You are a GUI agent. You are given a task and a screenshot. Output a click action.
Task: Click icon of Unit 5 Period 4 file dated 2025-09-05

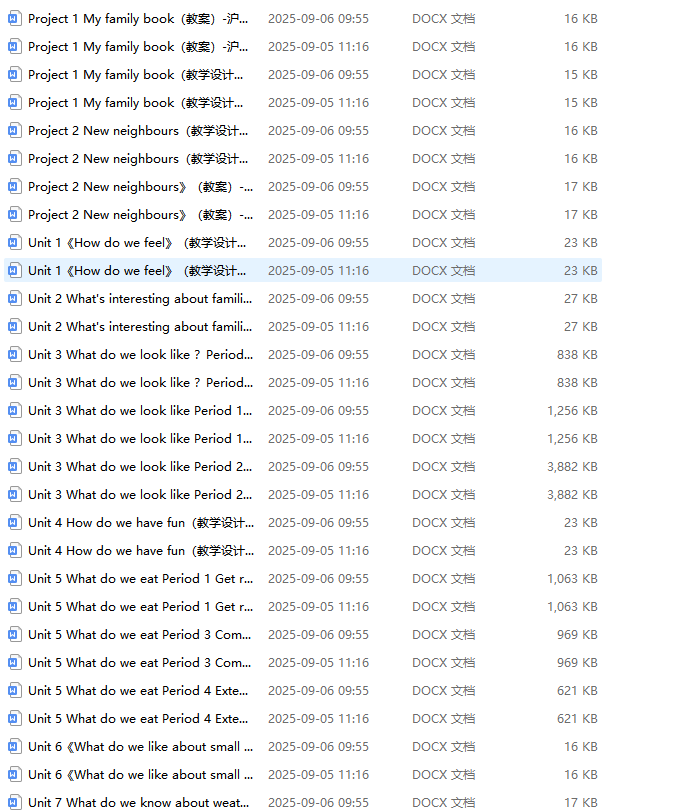pos(14,719)
